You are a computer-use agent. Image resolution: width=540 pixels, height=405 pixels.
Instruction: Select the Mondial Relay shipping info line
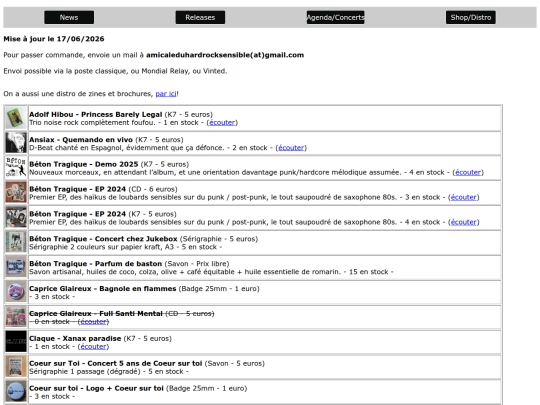(115, 71)
